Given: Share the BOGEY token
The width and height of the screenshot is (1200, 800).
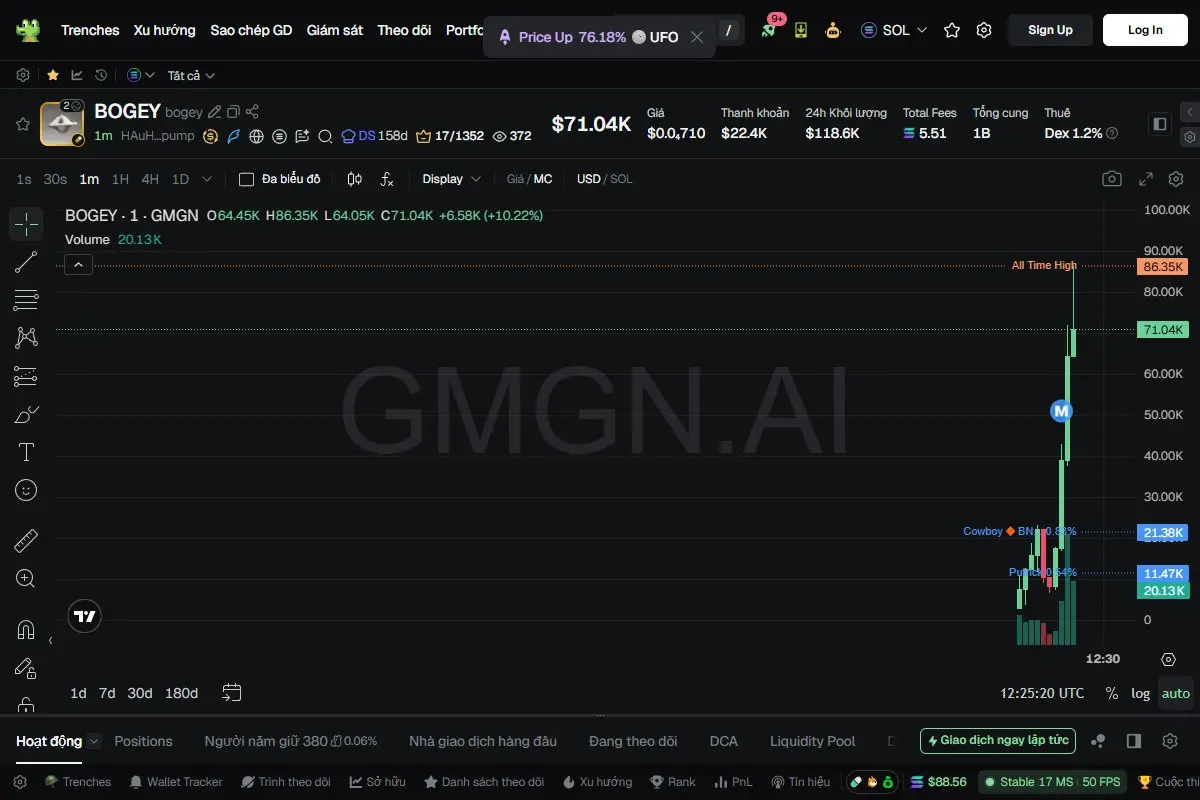Looking at the screenshot, I should coord(252,112).
